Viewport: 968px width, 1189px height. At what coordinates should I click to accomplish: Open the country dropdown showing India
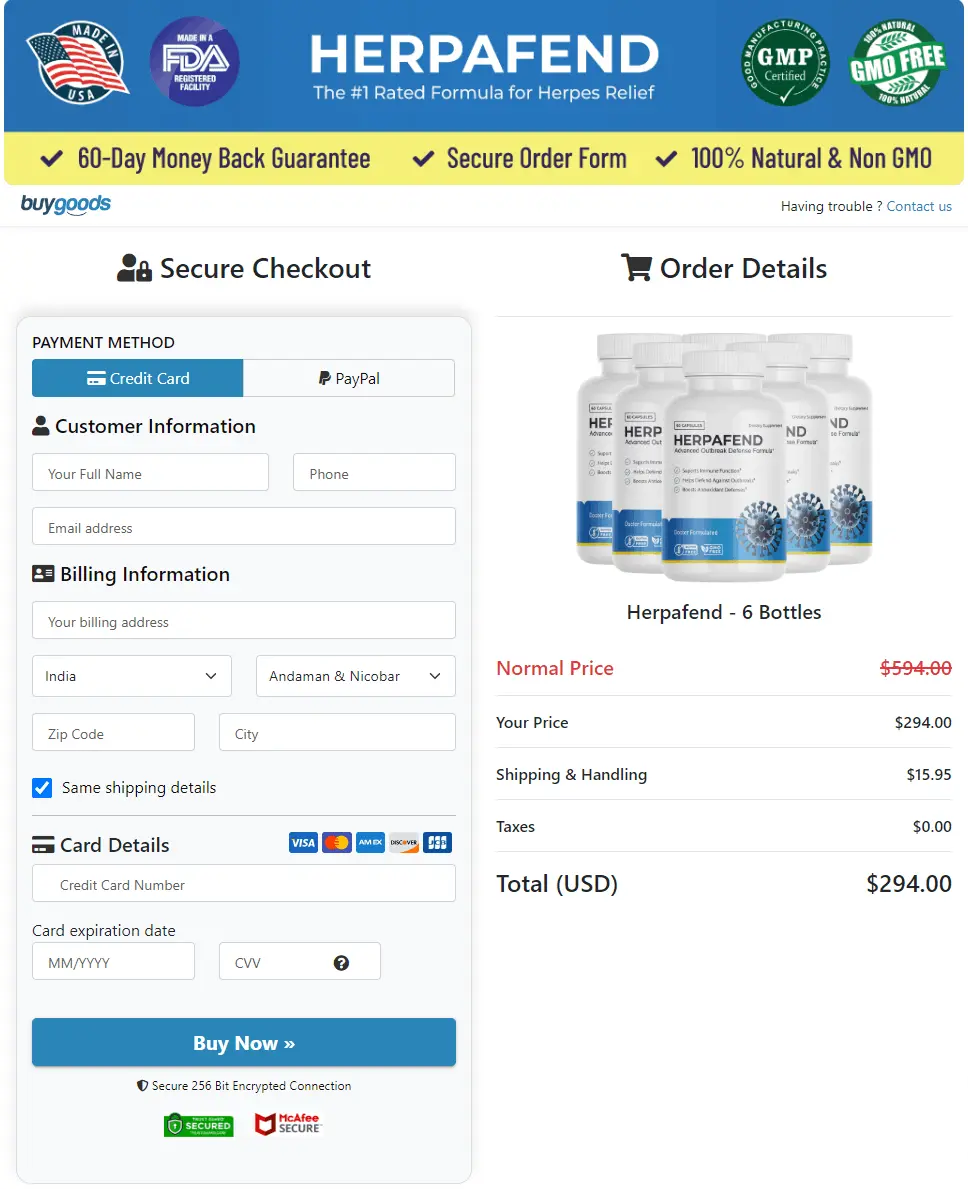coord(131,676)
